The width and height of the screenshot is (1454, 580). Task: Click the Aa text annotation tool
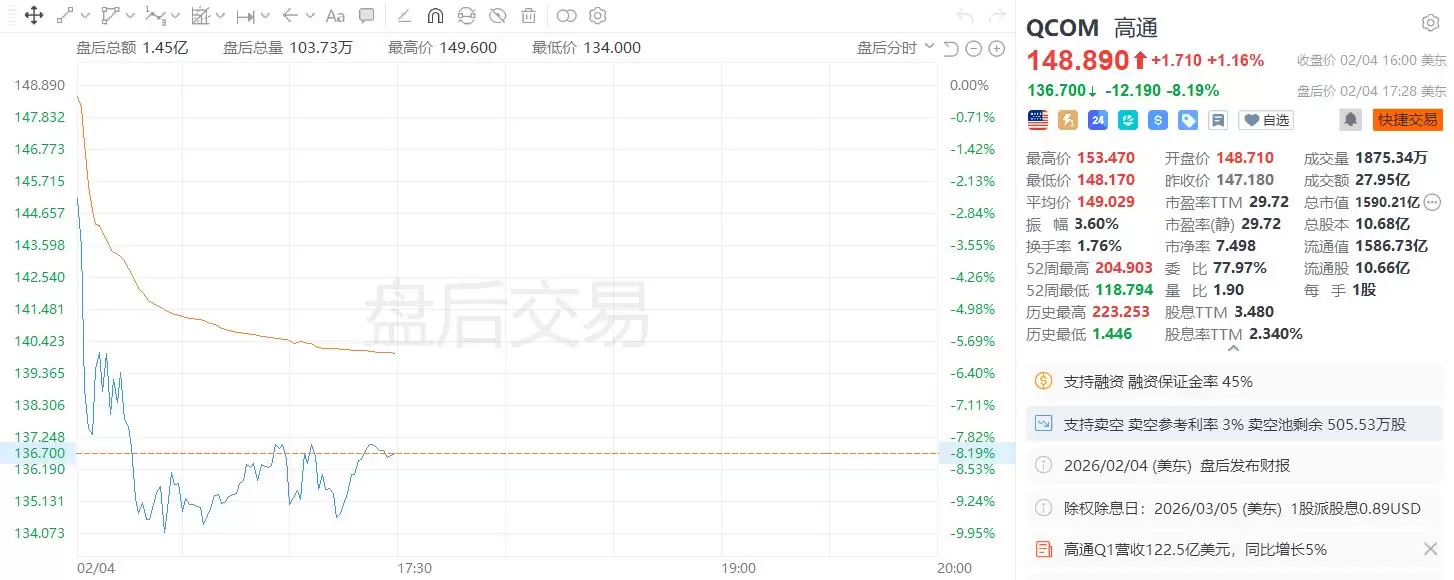[x=335, y=16]
